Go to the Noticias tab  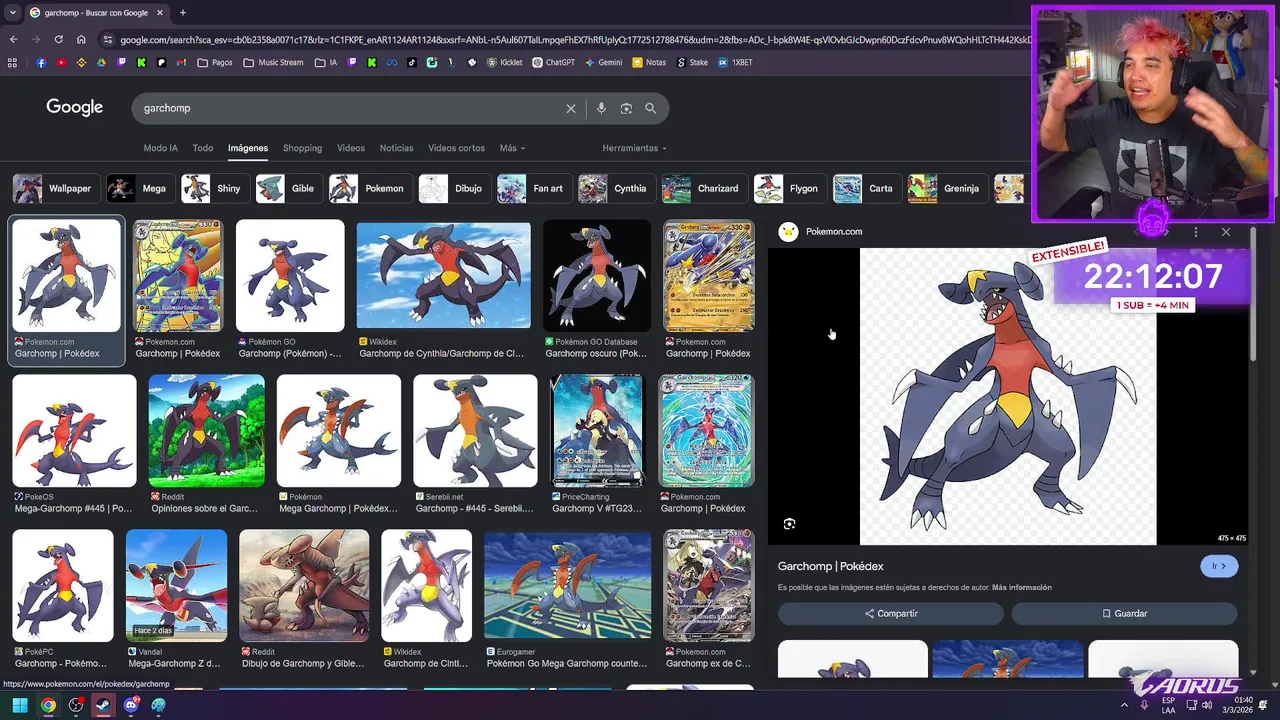click(396, 148)
